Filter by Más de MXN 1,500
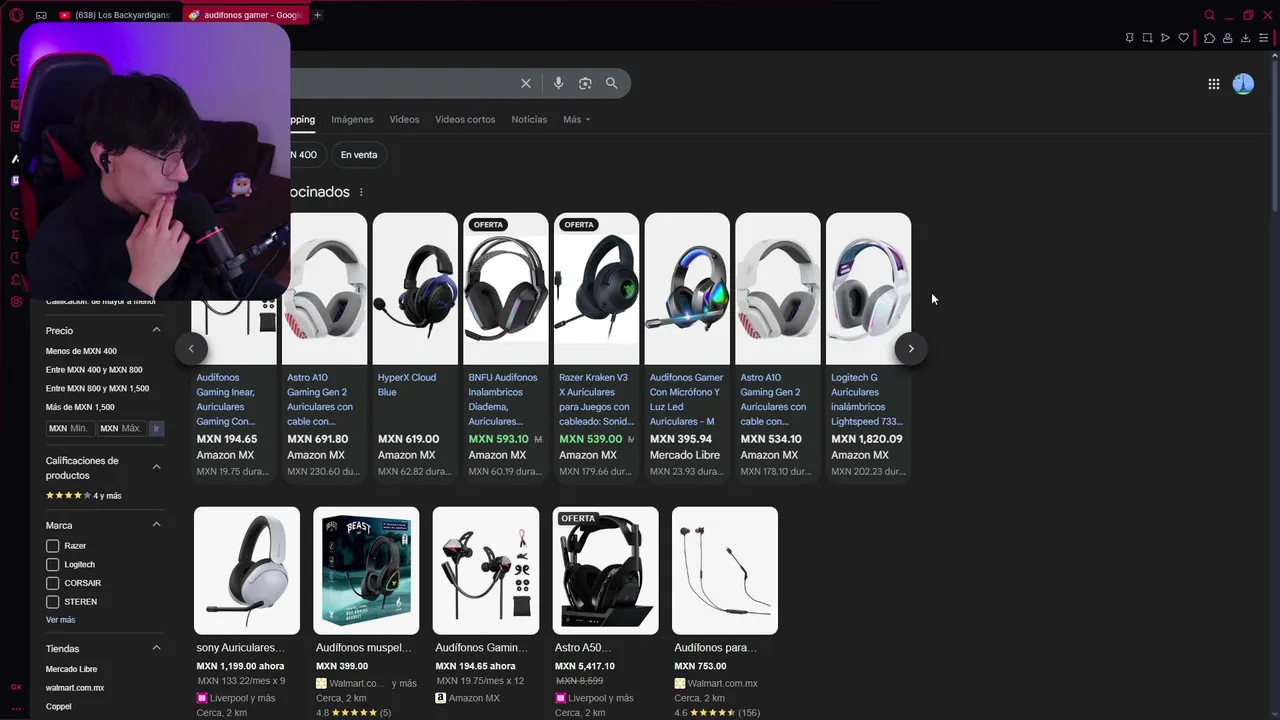 tap(80, 407)
